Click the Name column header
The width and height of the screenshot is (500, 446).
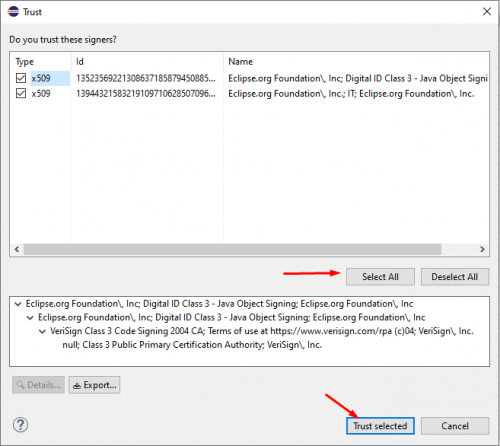[x=240, y=62]
